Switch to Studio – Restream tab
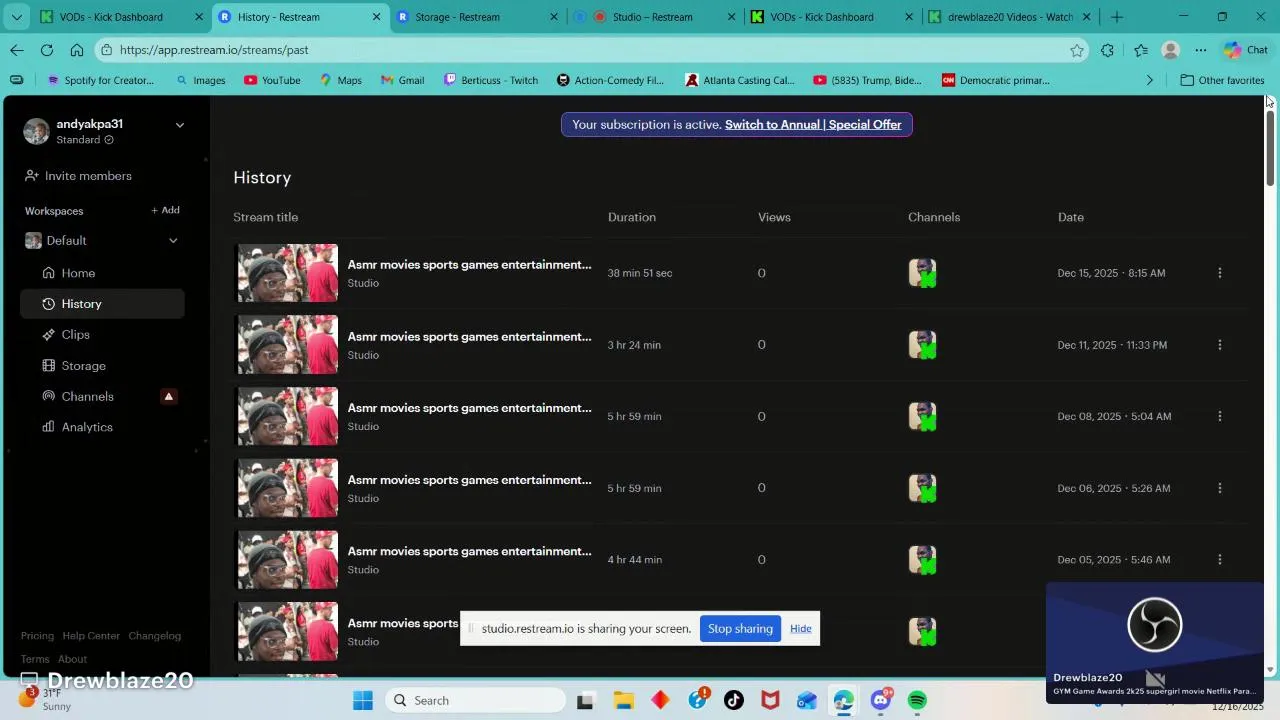Image resolution: width=1280 pixels, height=720 pixels. click(x=655, y=17)
